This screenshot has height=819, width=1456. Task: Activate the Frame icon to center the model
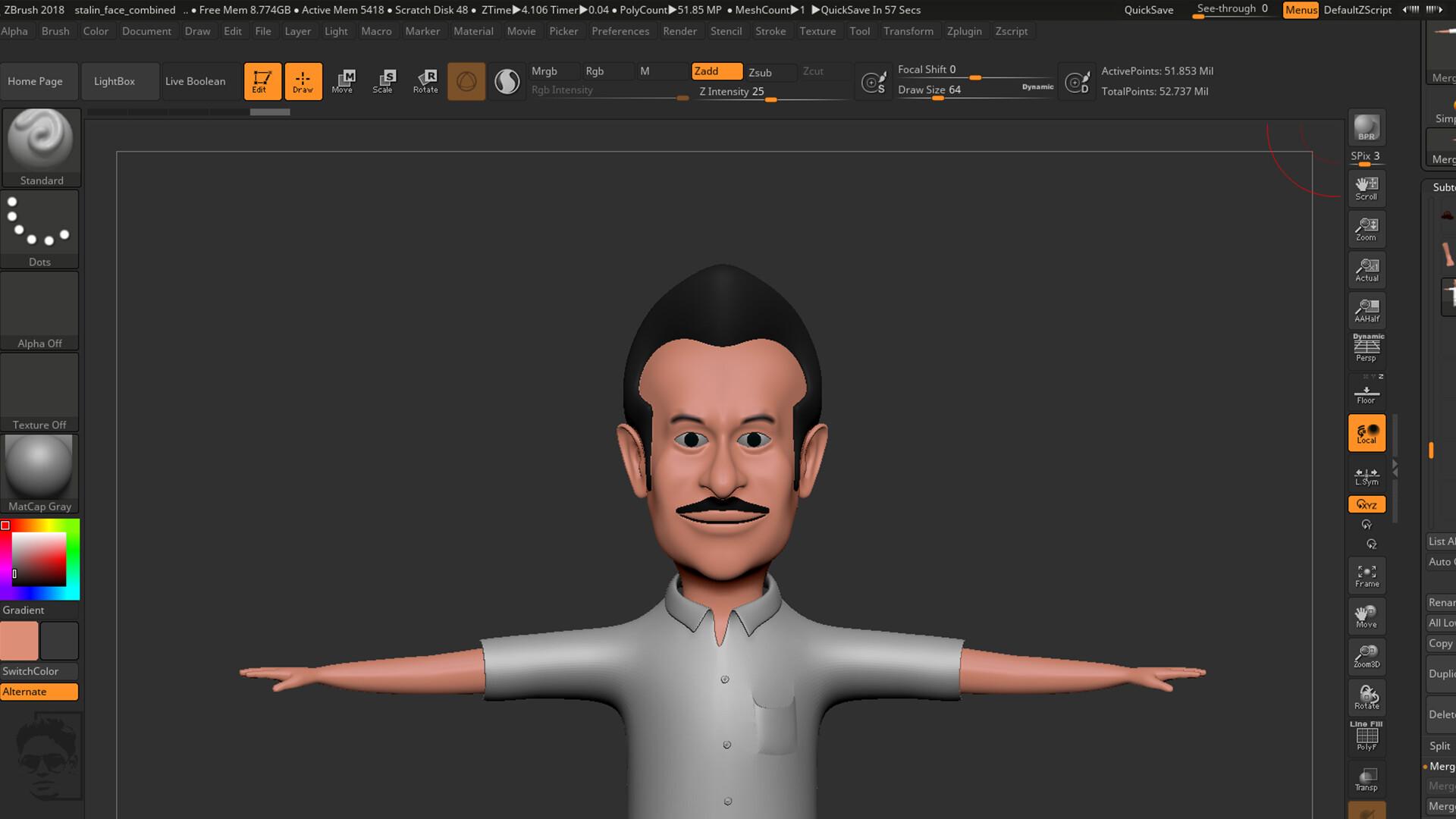(x=1366, y=575)
